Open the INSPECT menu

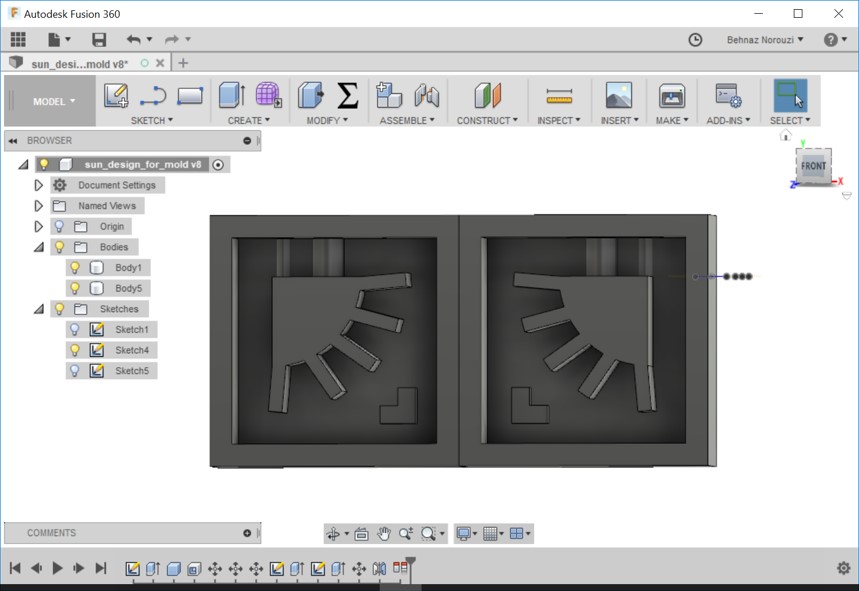pyautogui.click(x=558, y=120)
